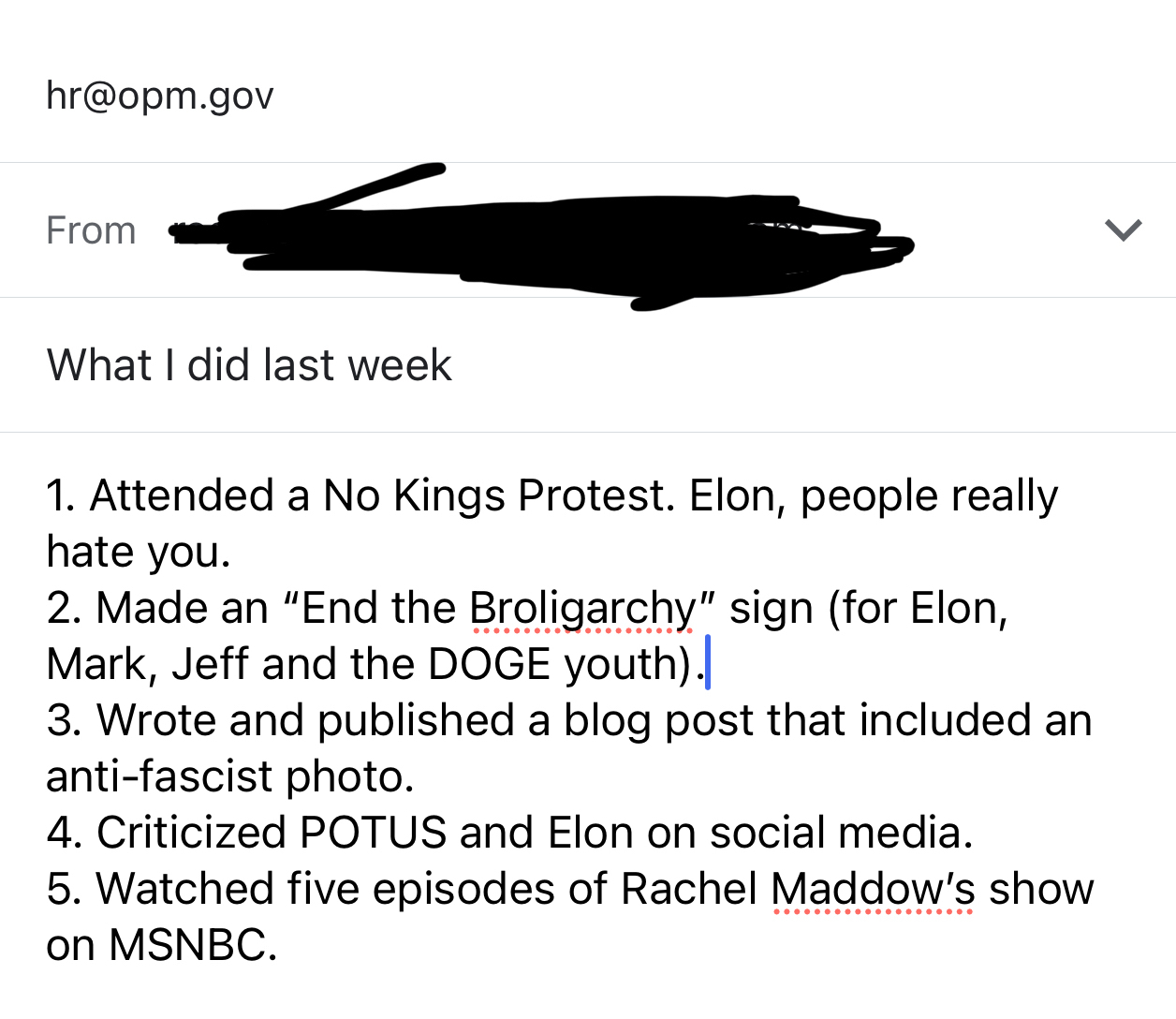Click the word "POTUS" in item 4

(x=373, y=833)
